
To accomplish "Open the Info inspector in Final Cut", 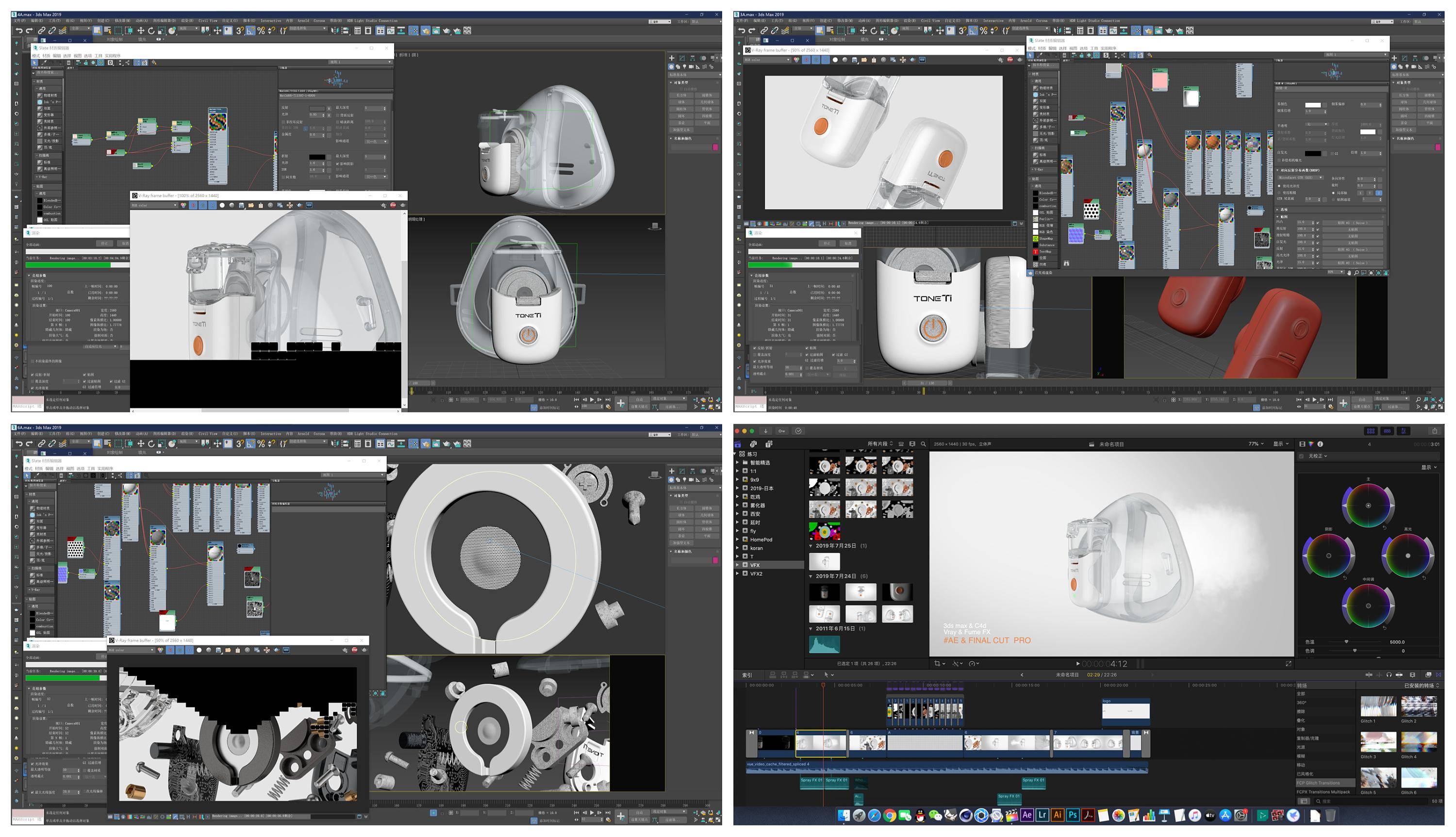I will coord(1320,444).
